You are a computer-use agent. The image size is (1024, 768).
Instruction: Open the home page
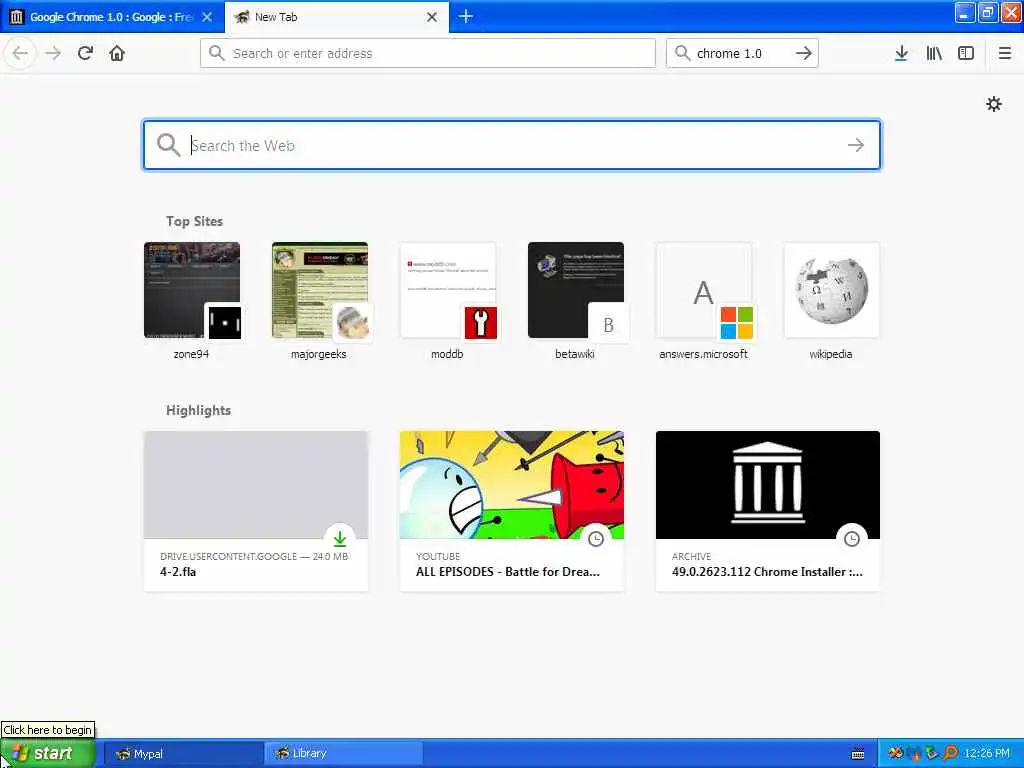coord(117,53)
